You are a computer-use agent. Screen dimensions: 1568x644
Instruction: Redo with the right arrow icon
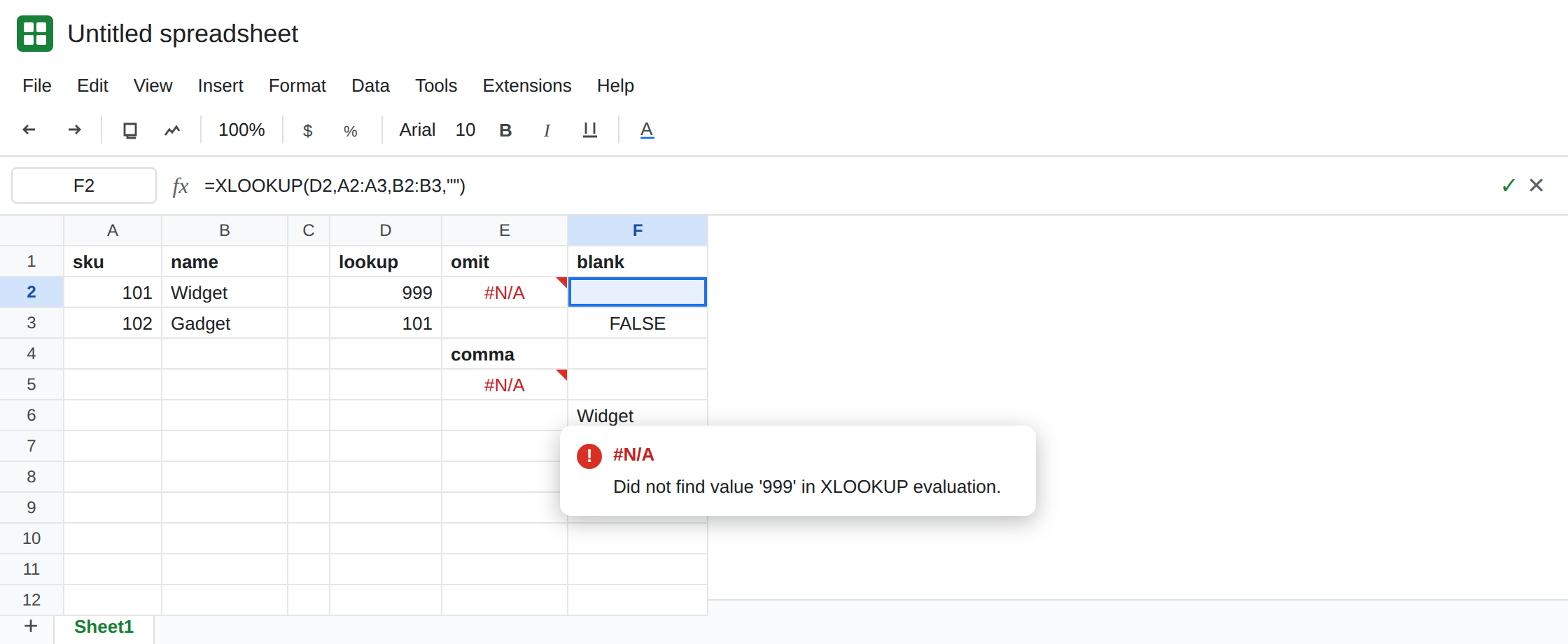(x=74, y=129)
